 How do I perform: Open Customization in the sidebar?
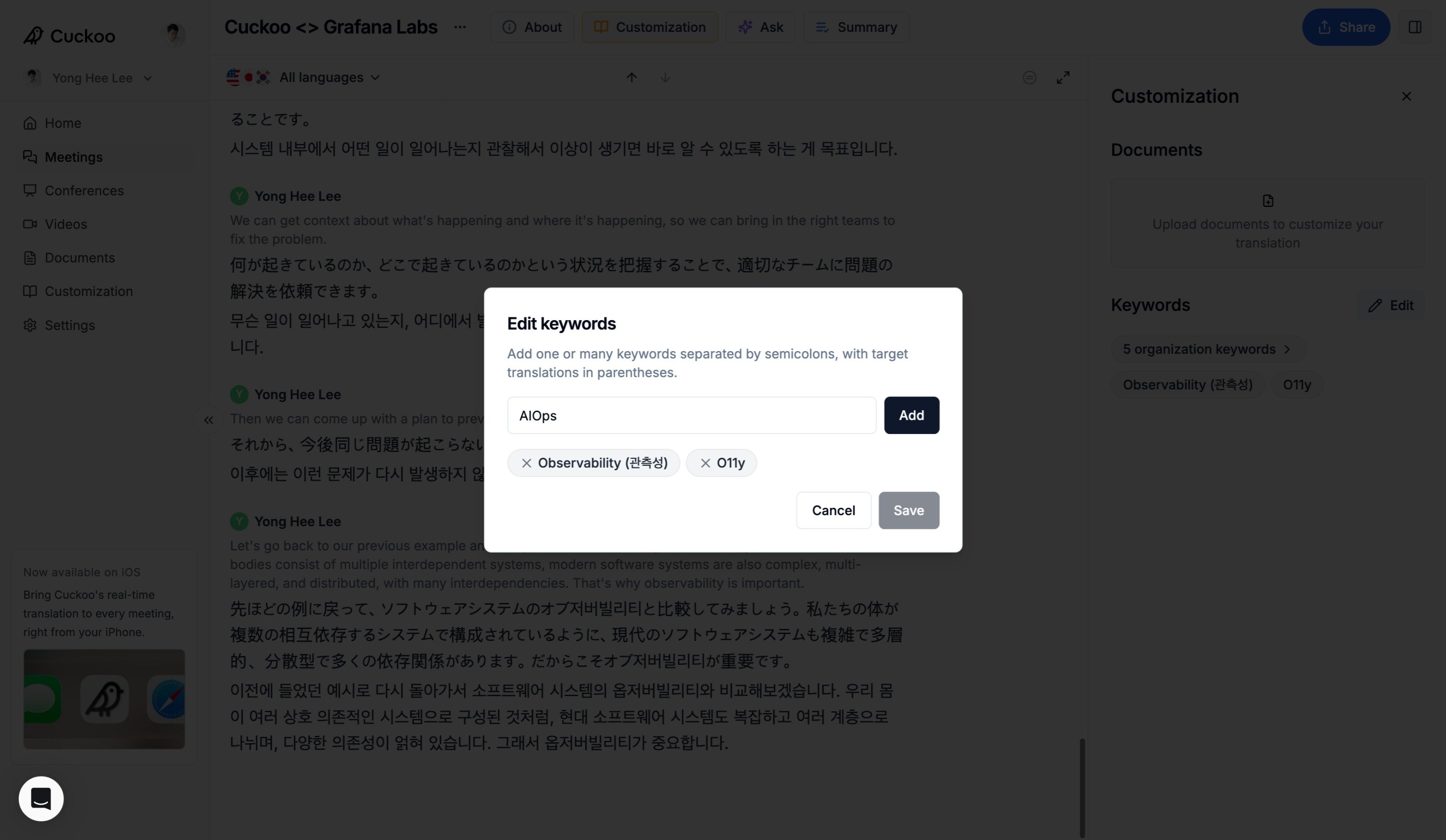tap(105, 292)
